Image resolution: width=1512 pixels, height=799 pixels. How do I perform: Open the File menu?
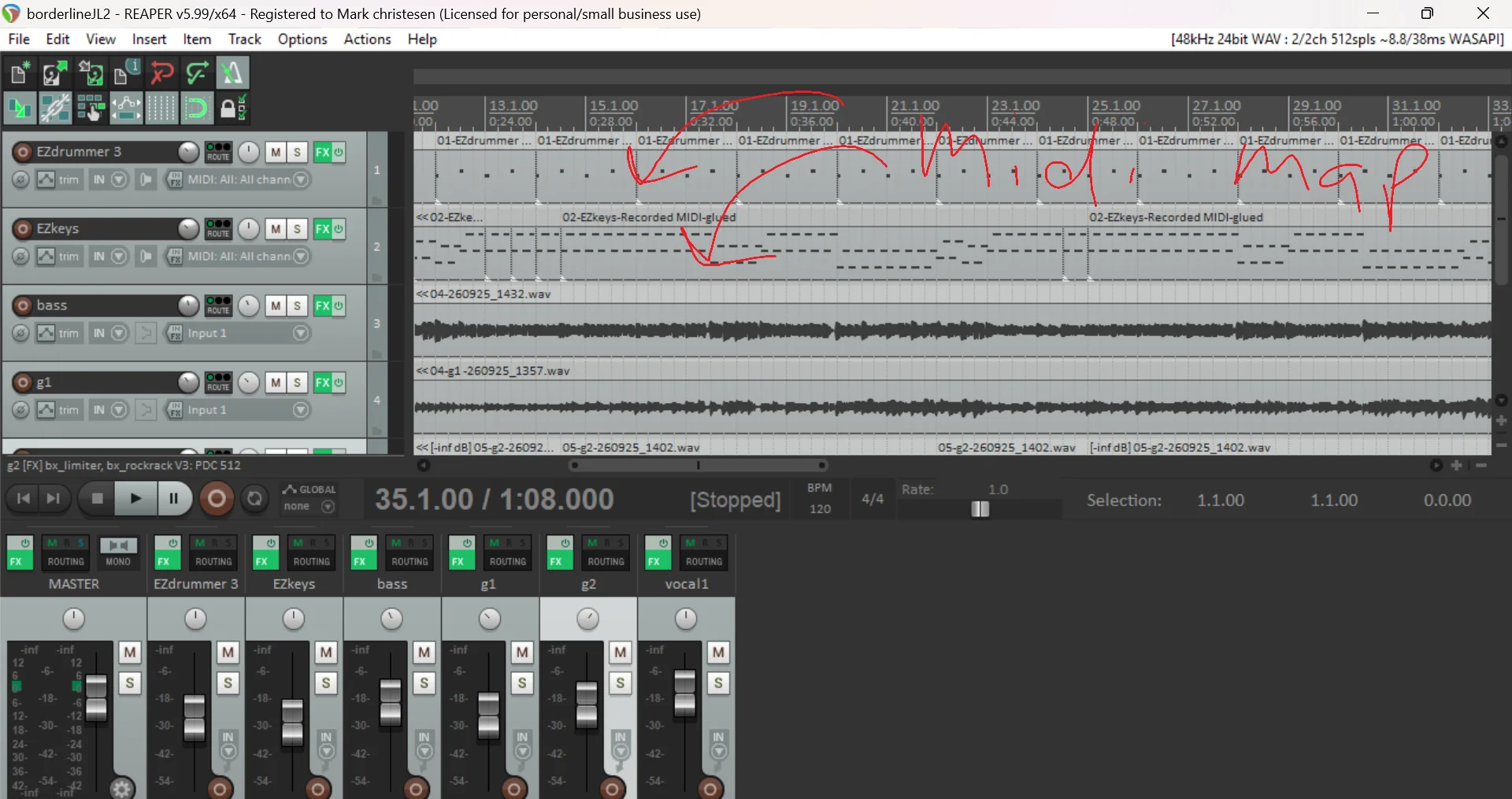19,39
